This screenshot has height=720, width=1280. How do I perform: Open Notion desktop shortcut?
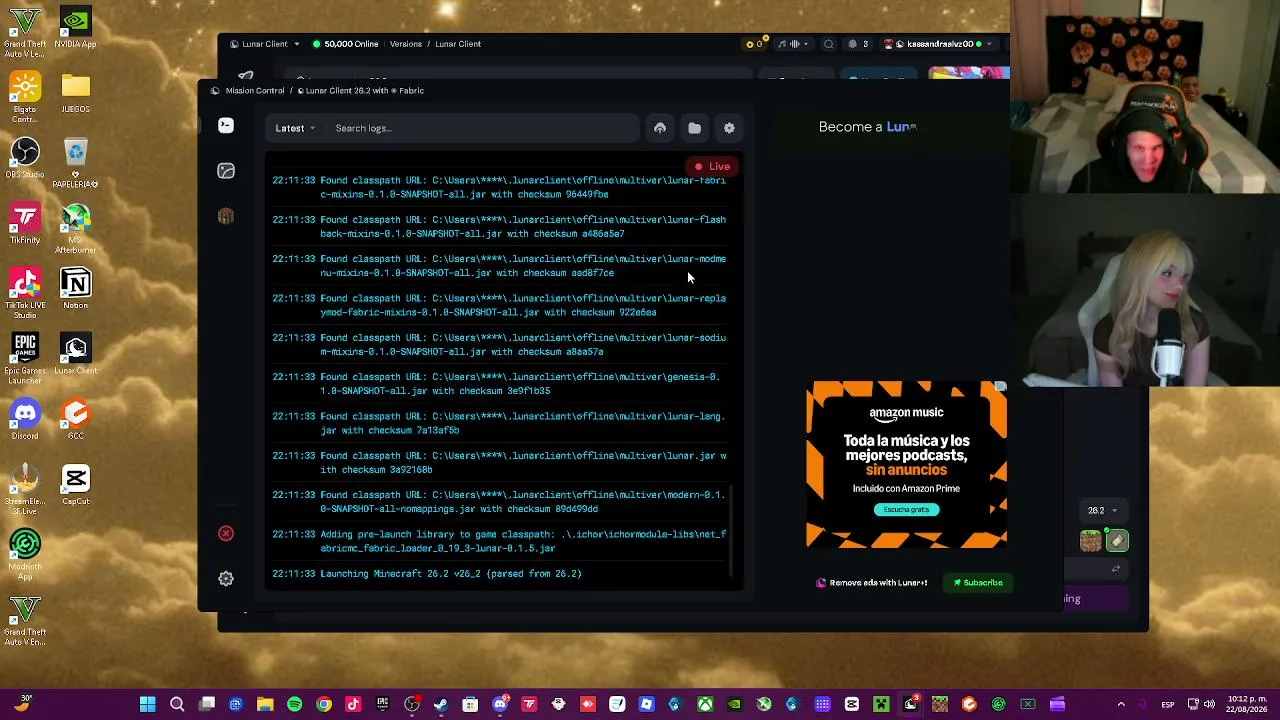coord(76,288)
